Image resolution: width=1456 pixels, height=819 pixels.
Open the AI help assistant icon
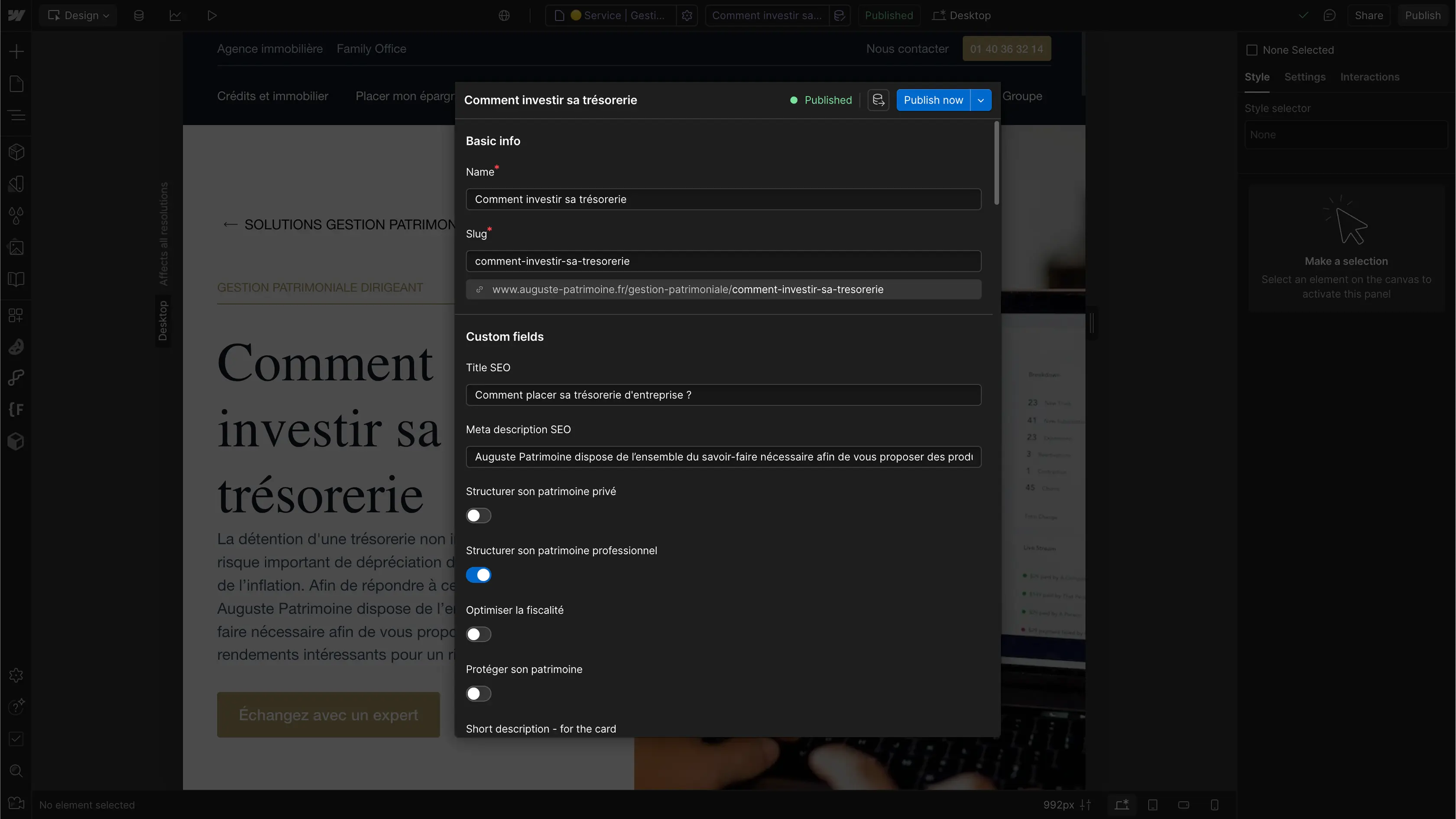click(x=16, y=706)
